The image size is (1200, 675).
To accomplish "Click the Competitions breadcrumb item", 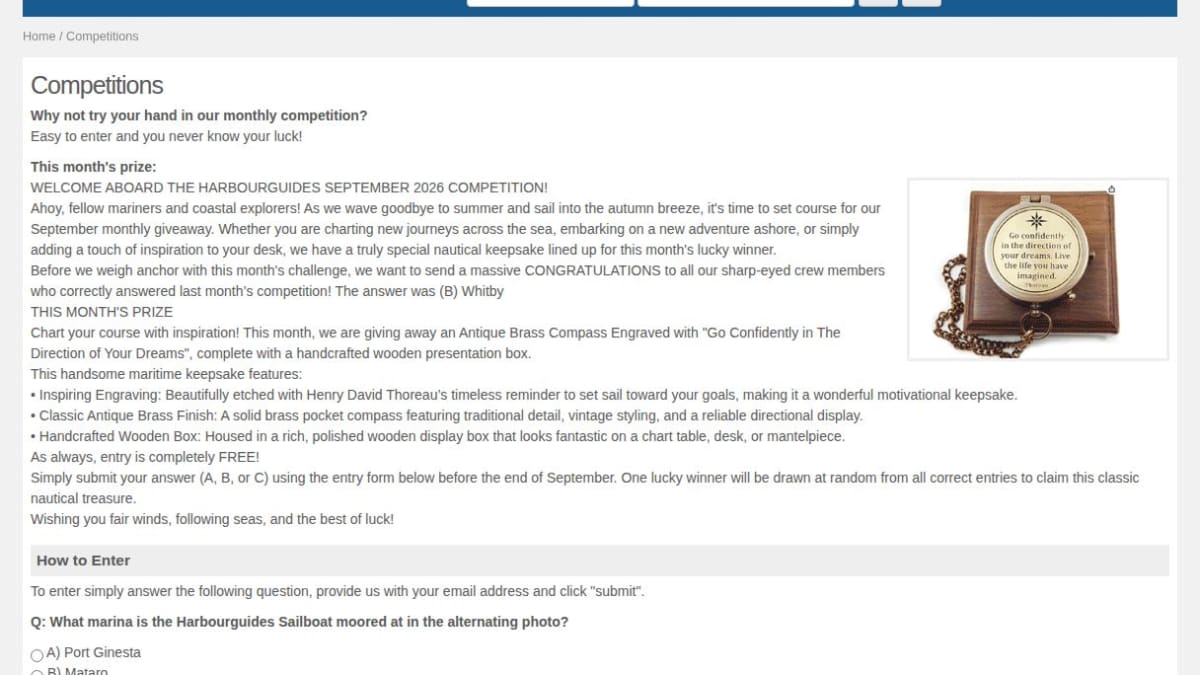I will coord(102,36).
